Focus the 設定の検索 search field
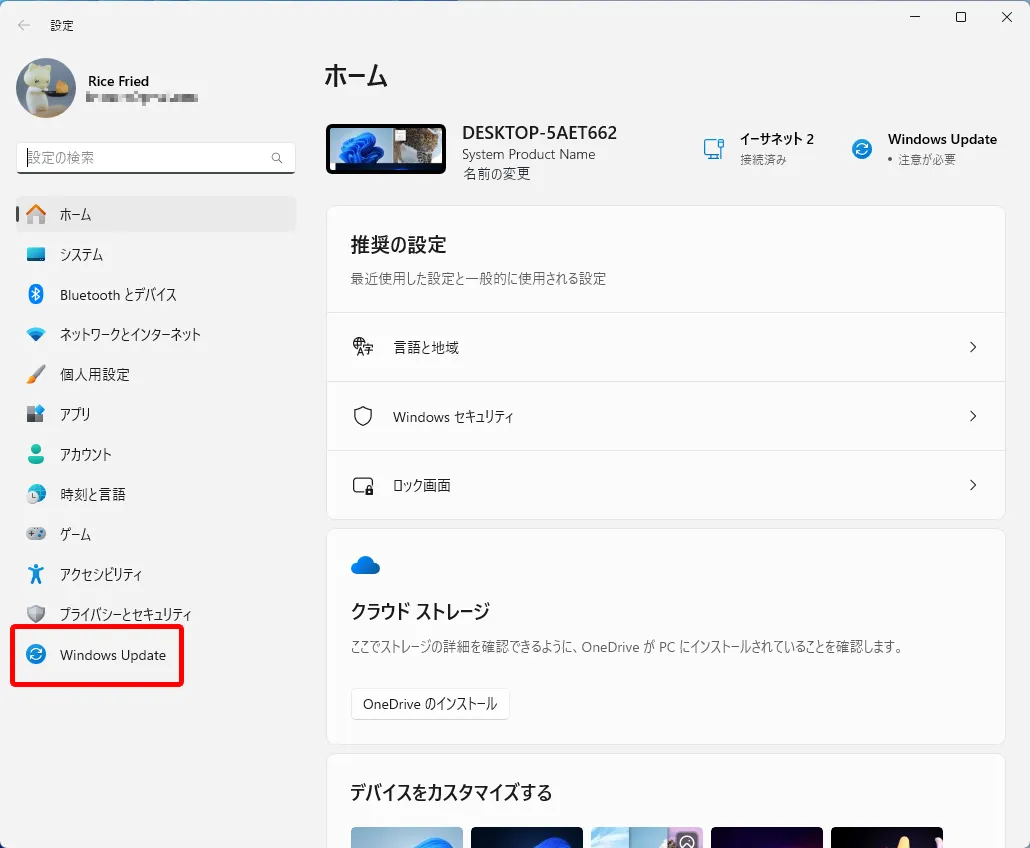Screen dimensions: 1030x848 (x=156, y=158)
